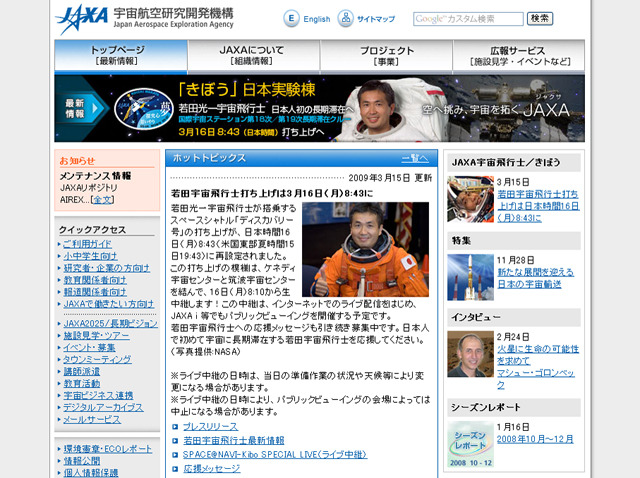This screenshot has height=478, width=640.
Task: Open 小中学生向け quick access link
Action: pyautogui.click(x=90, y=256)
